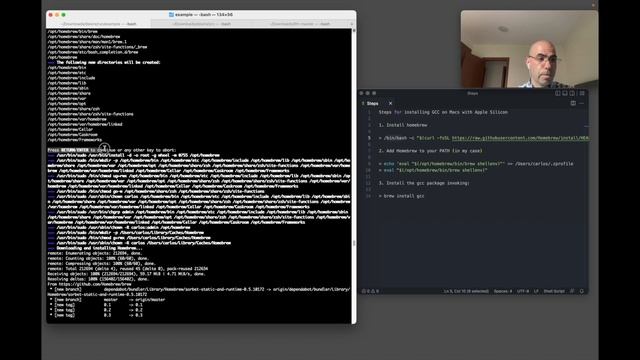Open the raw.githubusercontent.com link on line 5

520,138
